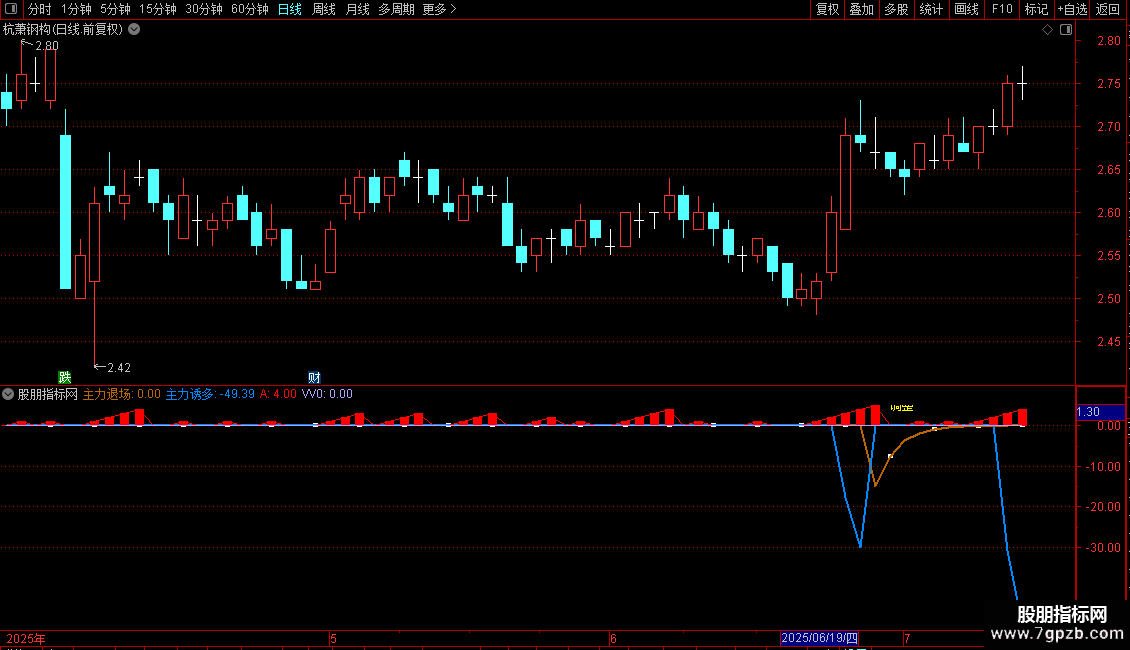Switch to 30分钟 period
The height and width of the screenshot is (650, 1130).
204,9
